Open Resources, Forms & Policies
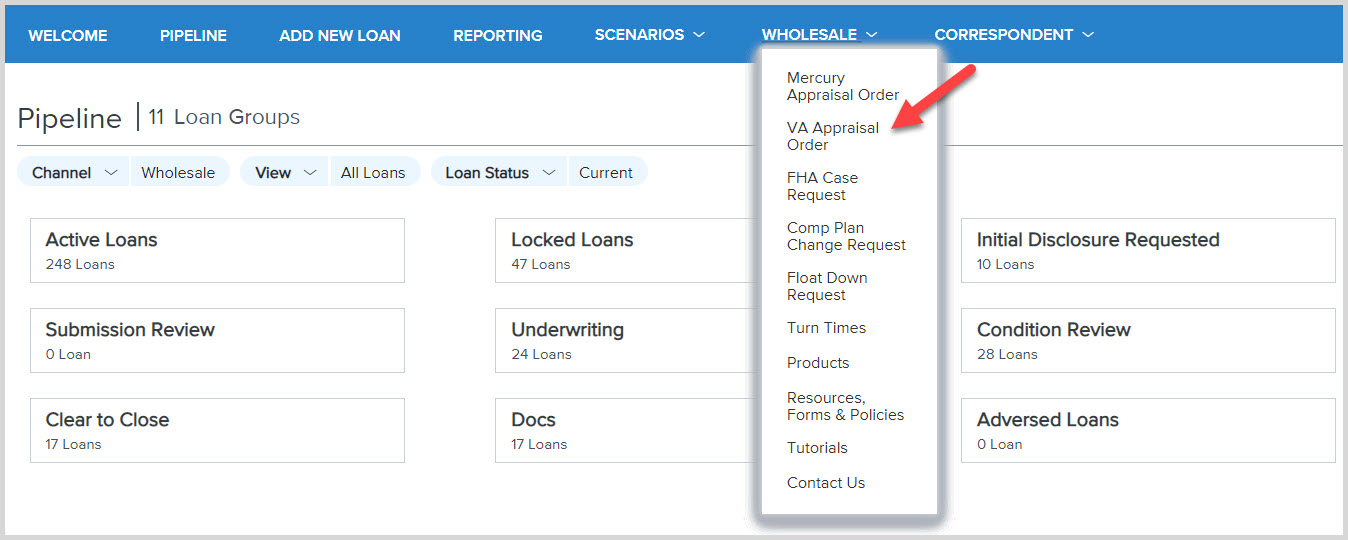This screenshot has height=540, width=1348. pos(845,406)
